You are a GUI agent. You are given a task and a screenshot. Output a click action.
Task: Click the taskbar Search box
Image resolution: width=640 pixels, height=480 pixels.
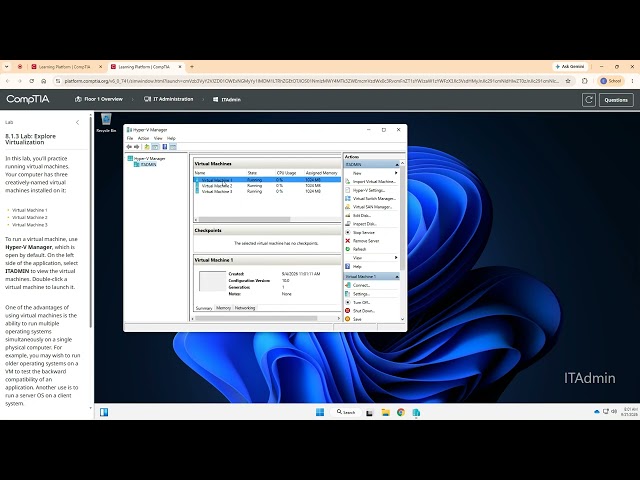[346, 412]
